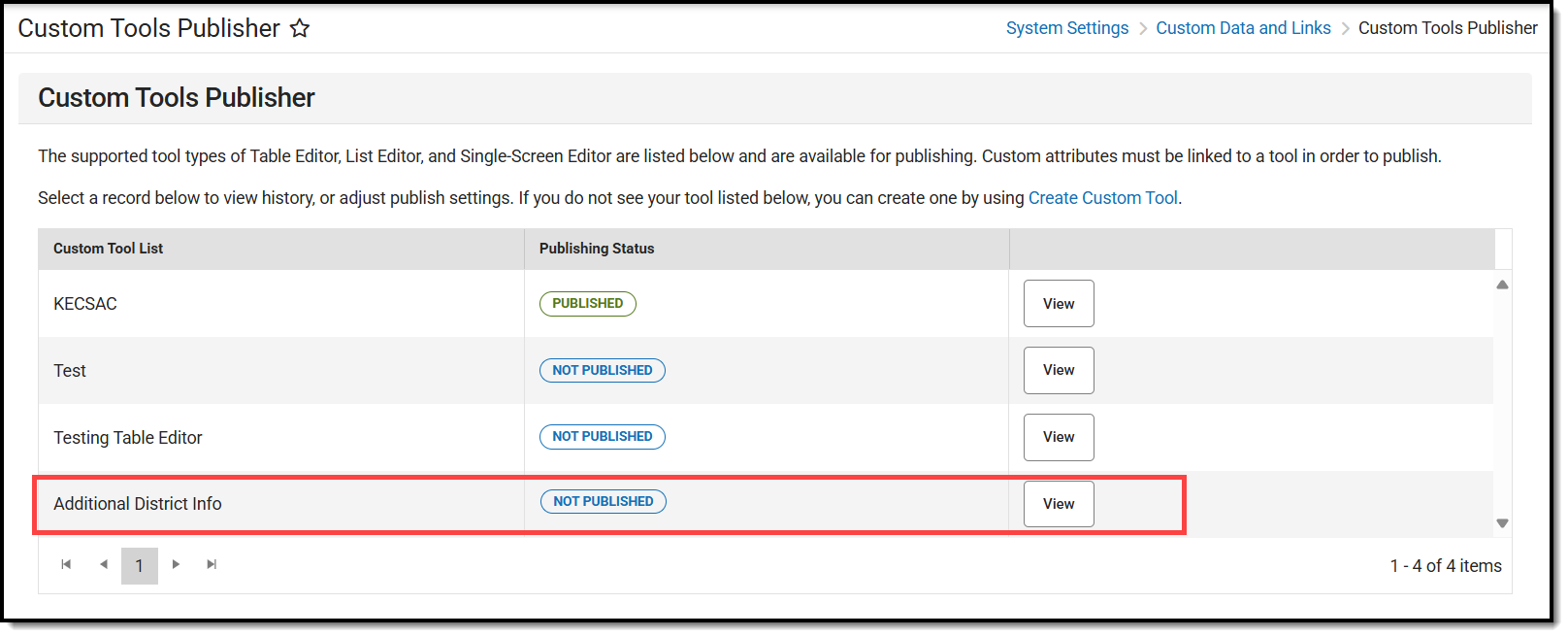View the KECSAC tool record
This screenshot has height=637, width=1568.
[1058, 304]
